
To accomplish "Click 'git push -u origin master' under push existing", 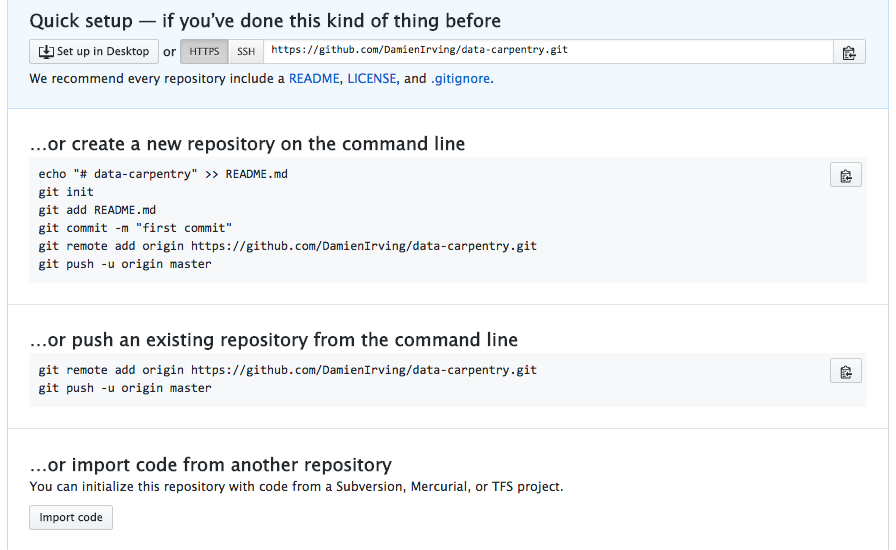I will [x=125, y=388].
